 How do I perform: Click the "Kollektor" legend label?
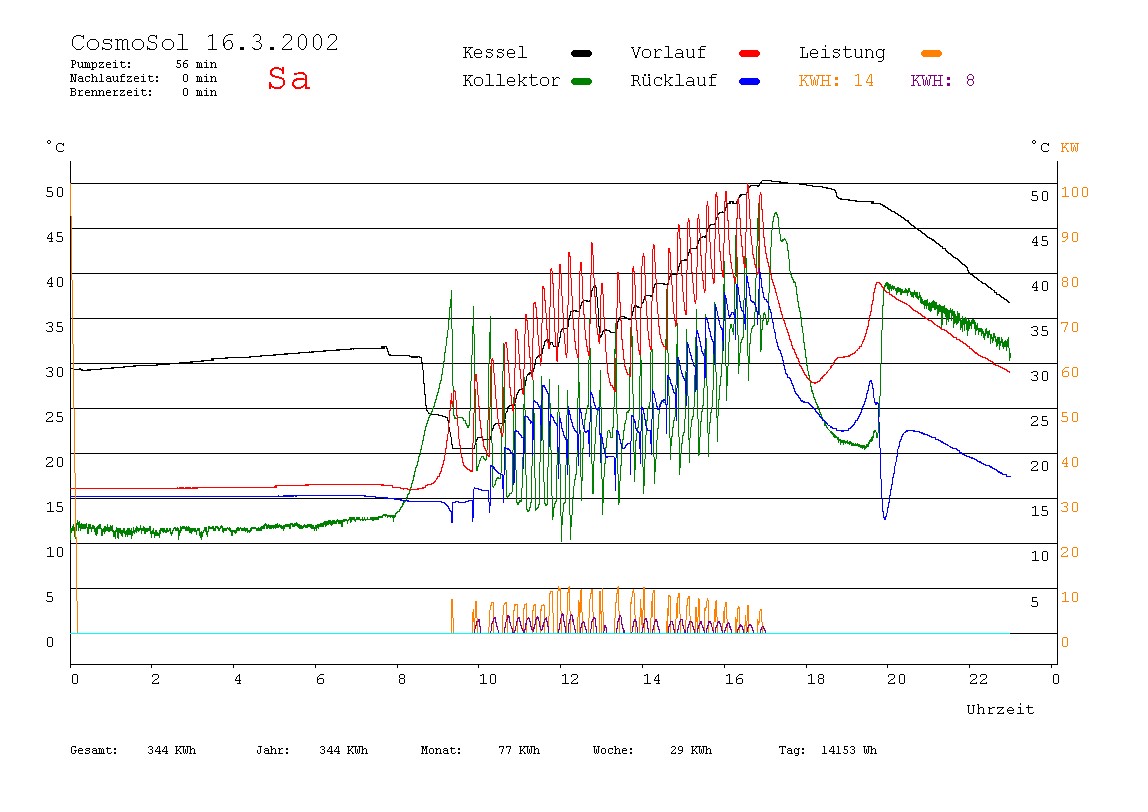pos(510,81)
